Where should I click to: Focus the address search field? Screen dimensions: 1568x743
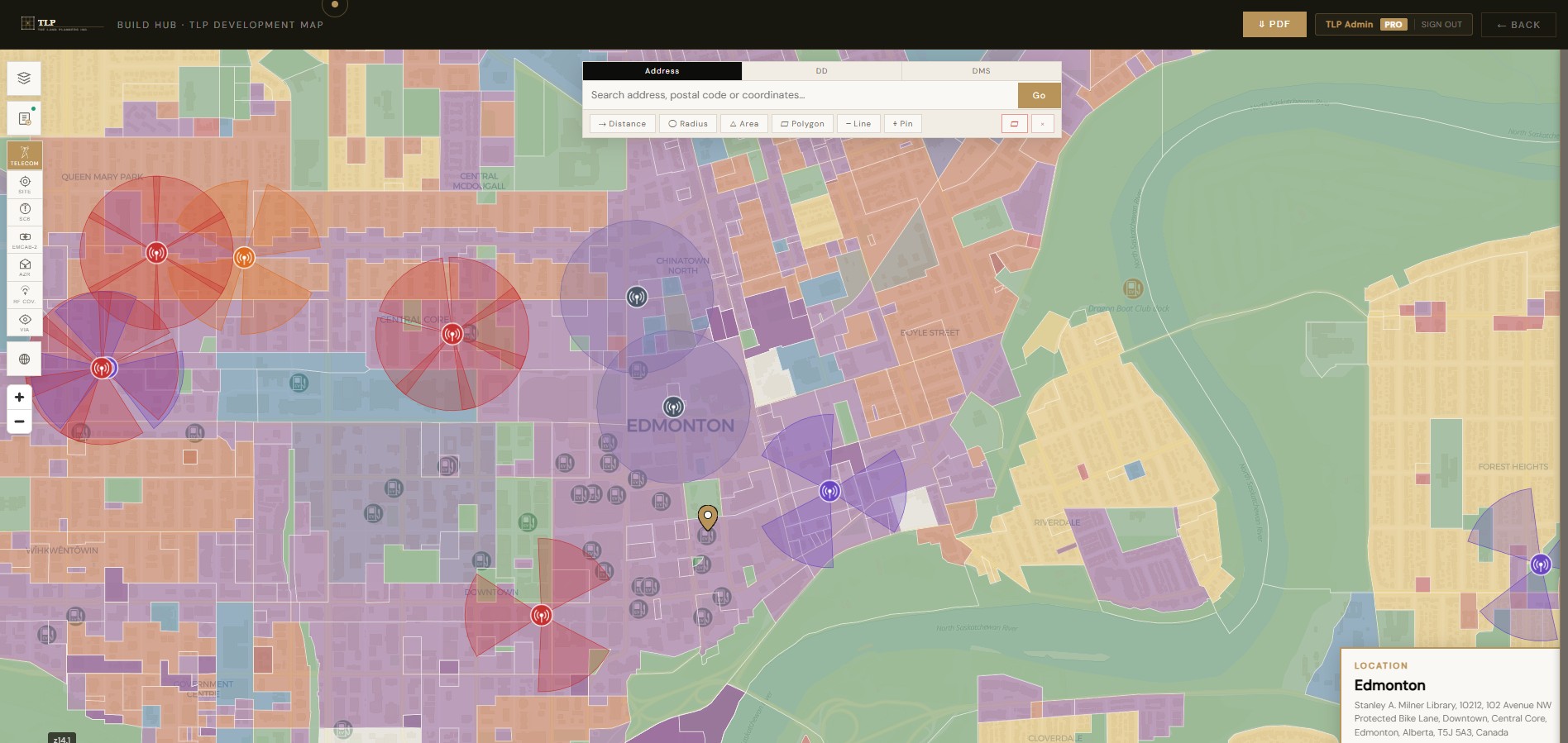coord(800,95)
